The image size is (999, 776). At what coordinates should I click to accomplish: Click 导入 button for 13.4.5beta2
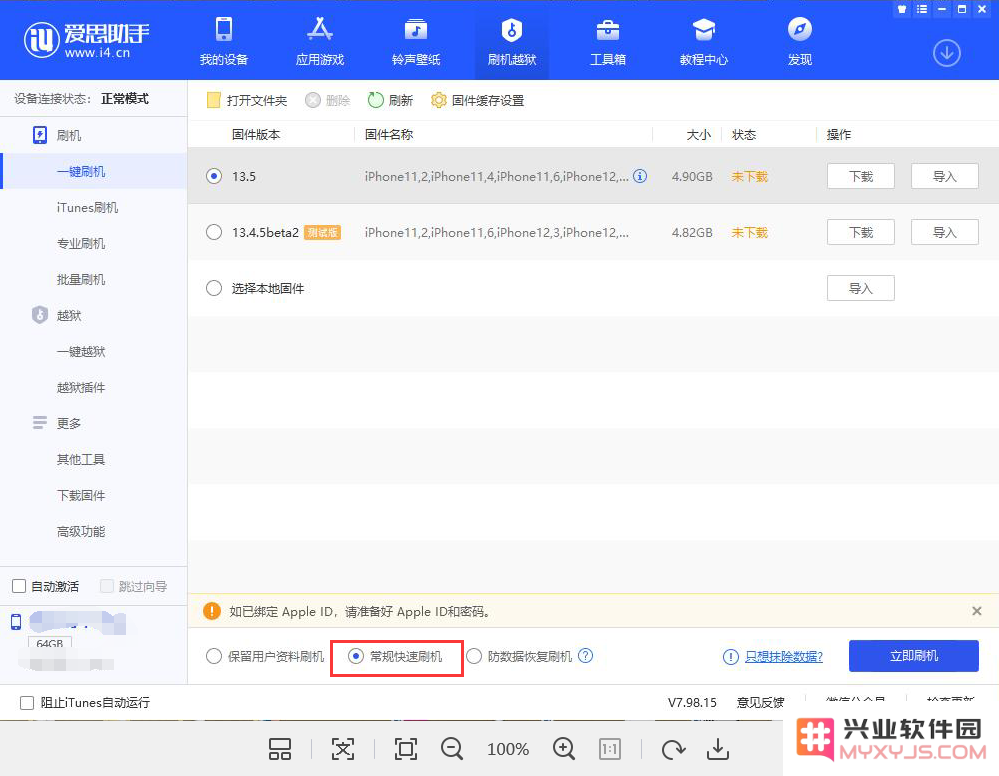[x=945, y=232]
